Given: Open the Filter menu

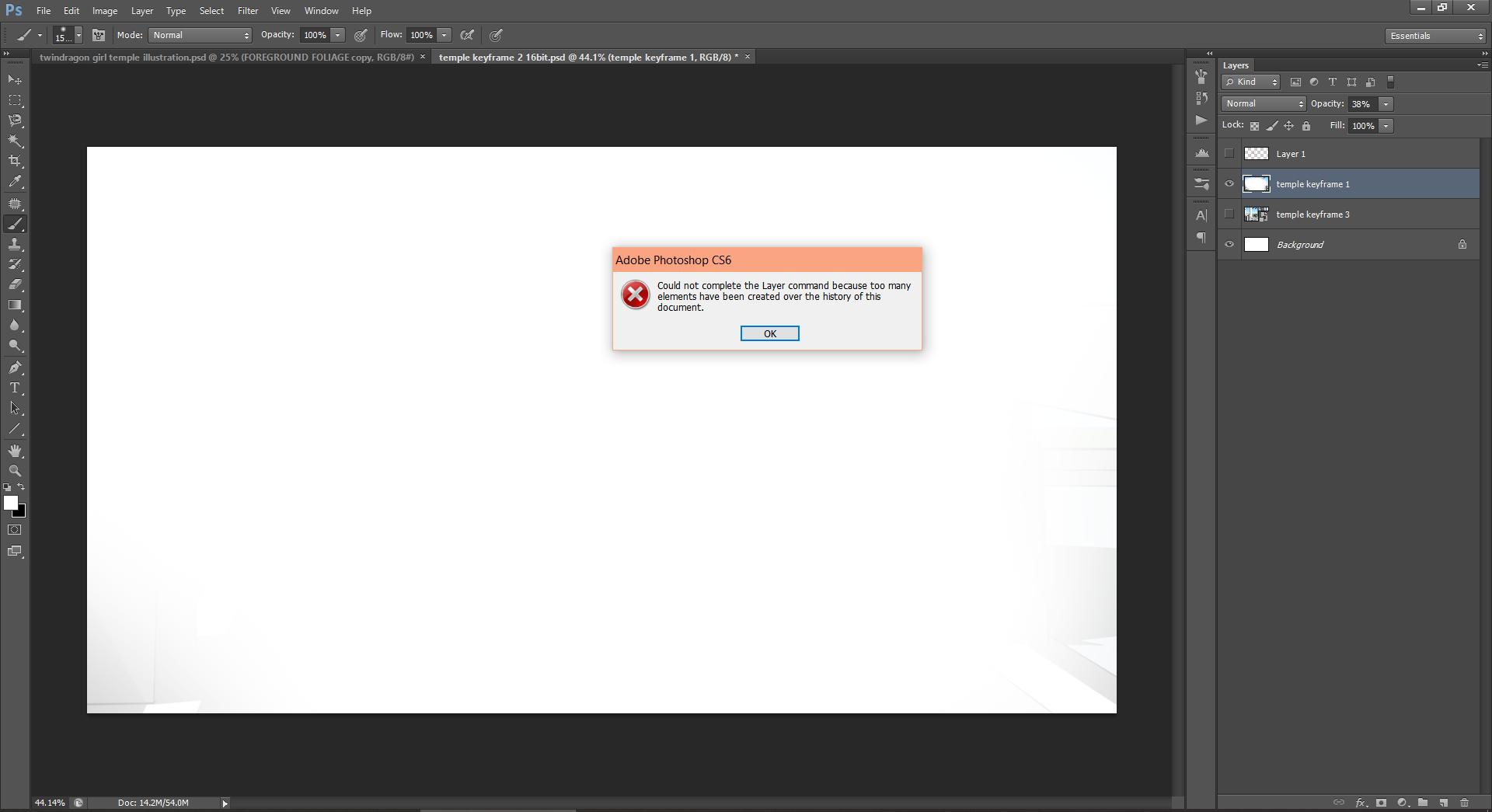Looking at the screenshot, I should (x=247, y=10).
